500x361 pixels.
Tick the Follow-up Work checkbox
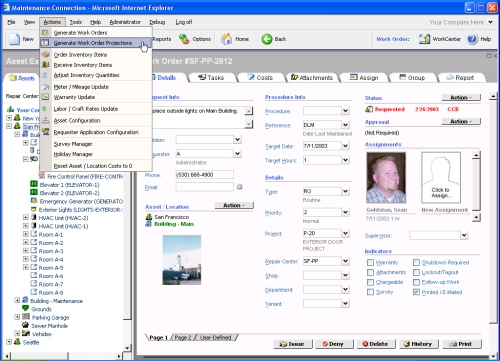point(416,282)
